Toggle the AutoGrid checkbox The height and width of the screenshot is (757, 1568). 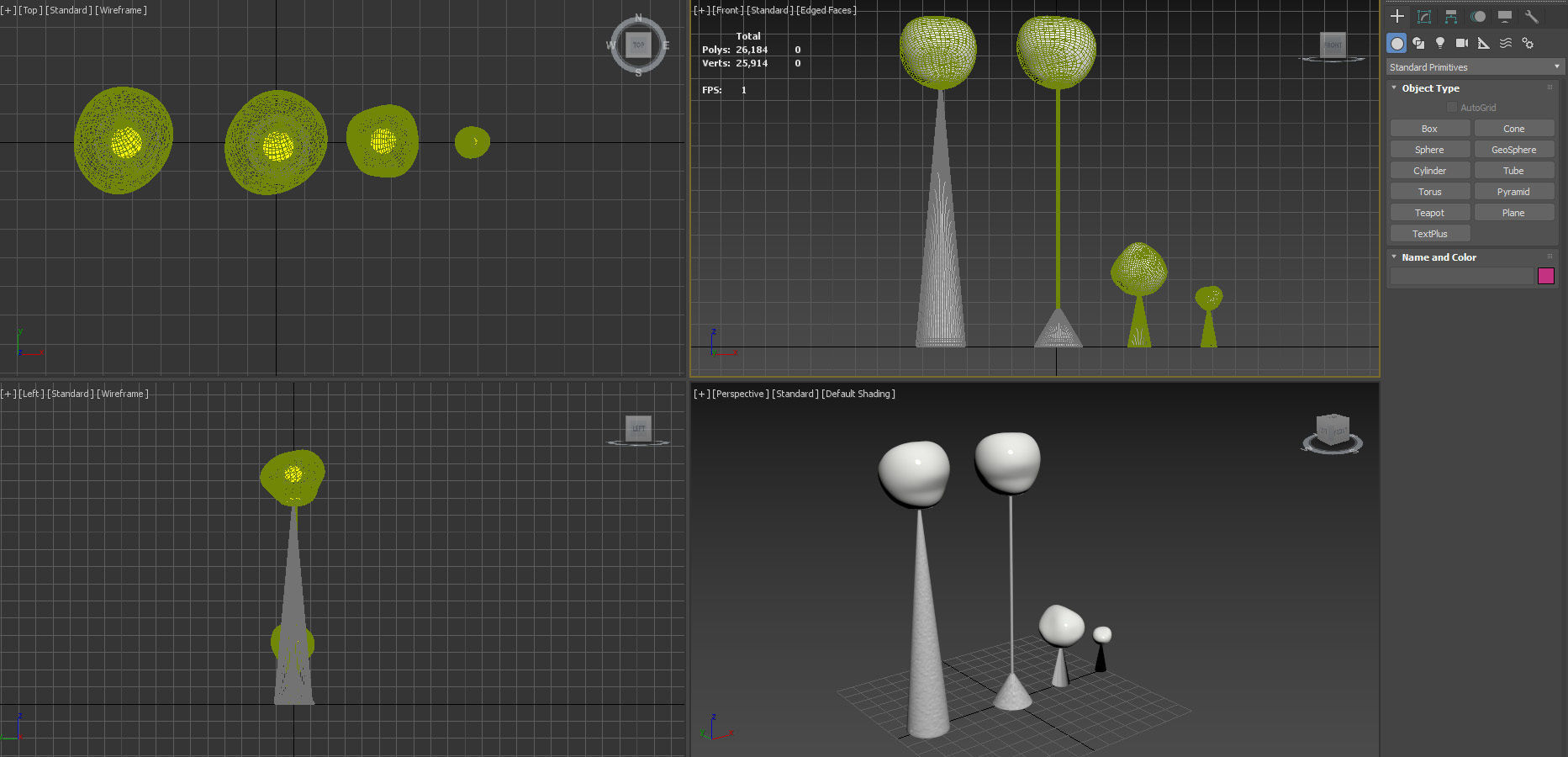1452,108
